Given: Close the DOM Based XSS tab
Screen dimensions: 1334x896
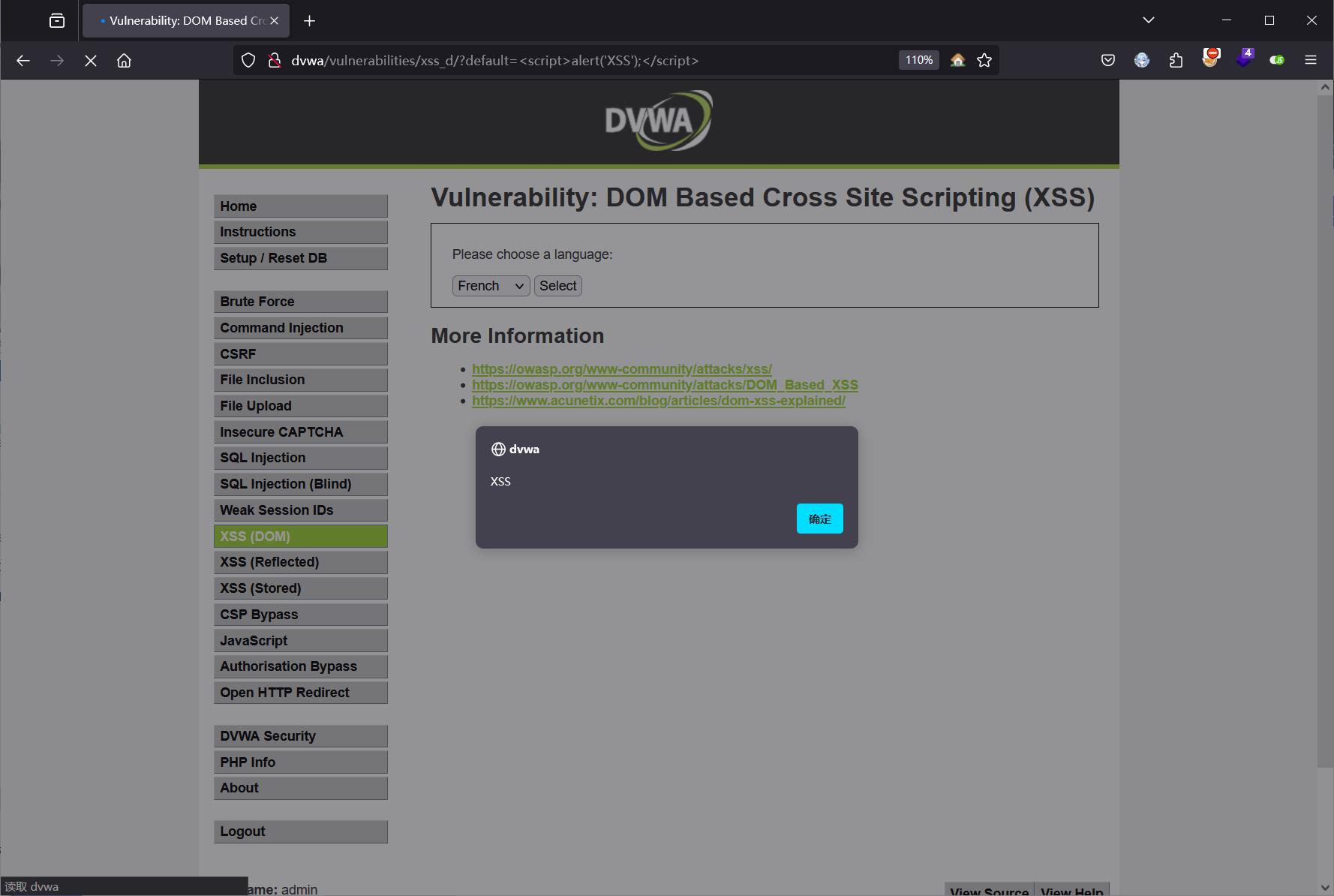Looking at the screenshot, I should click(x=274, y=21).
